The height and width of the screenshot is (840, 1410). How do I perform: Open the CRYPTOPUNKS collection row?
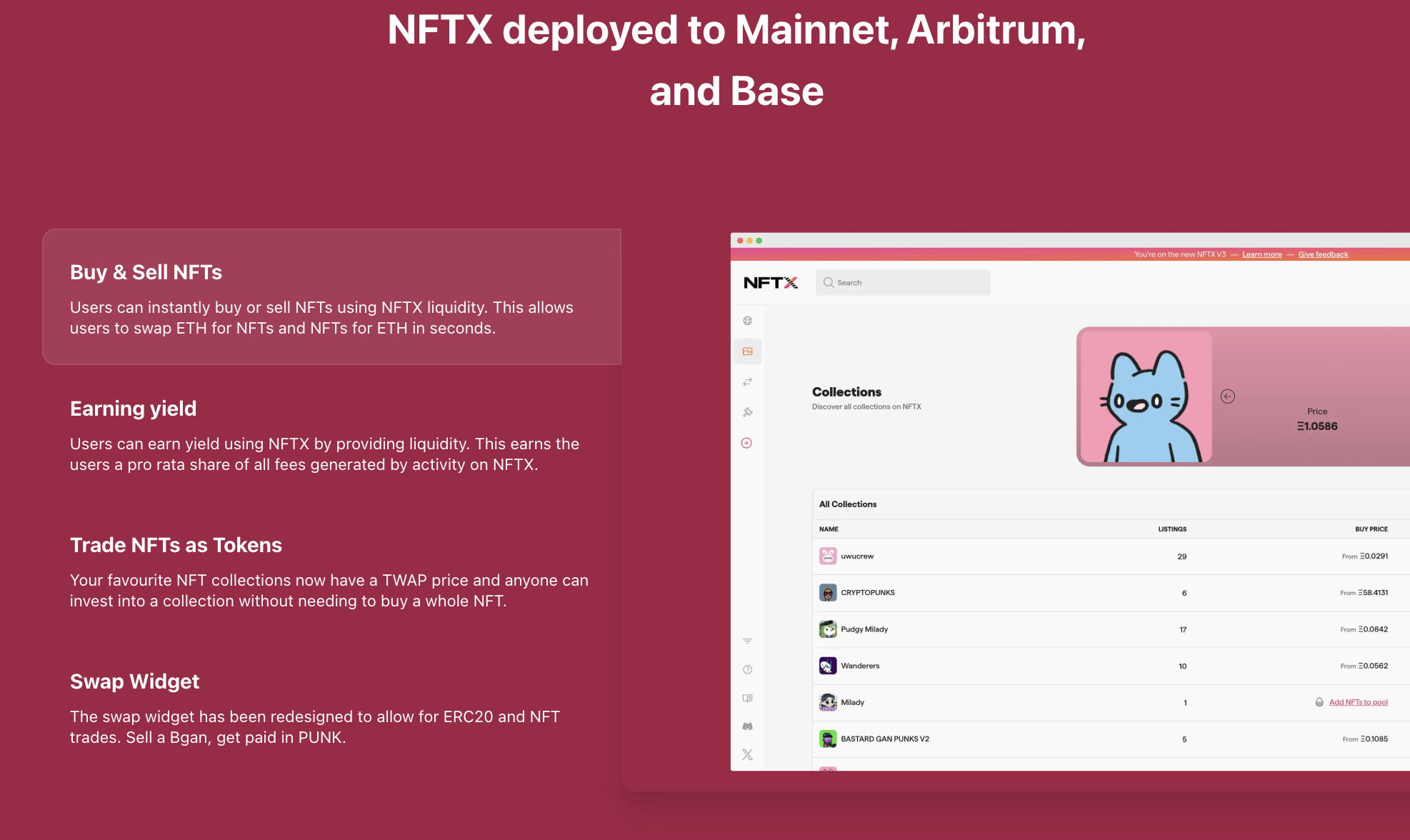pos(868,593)
